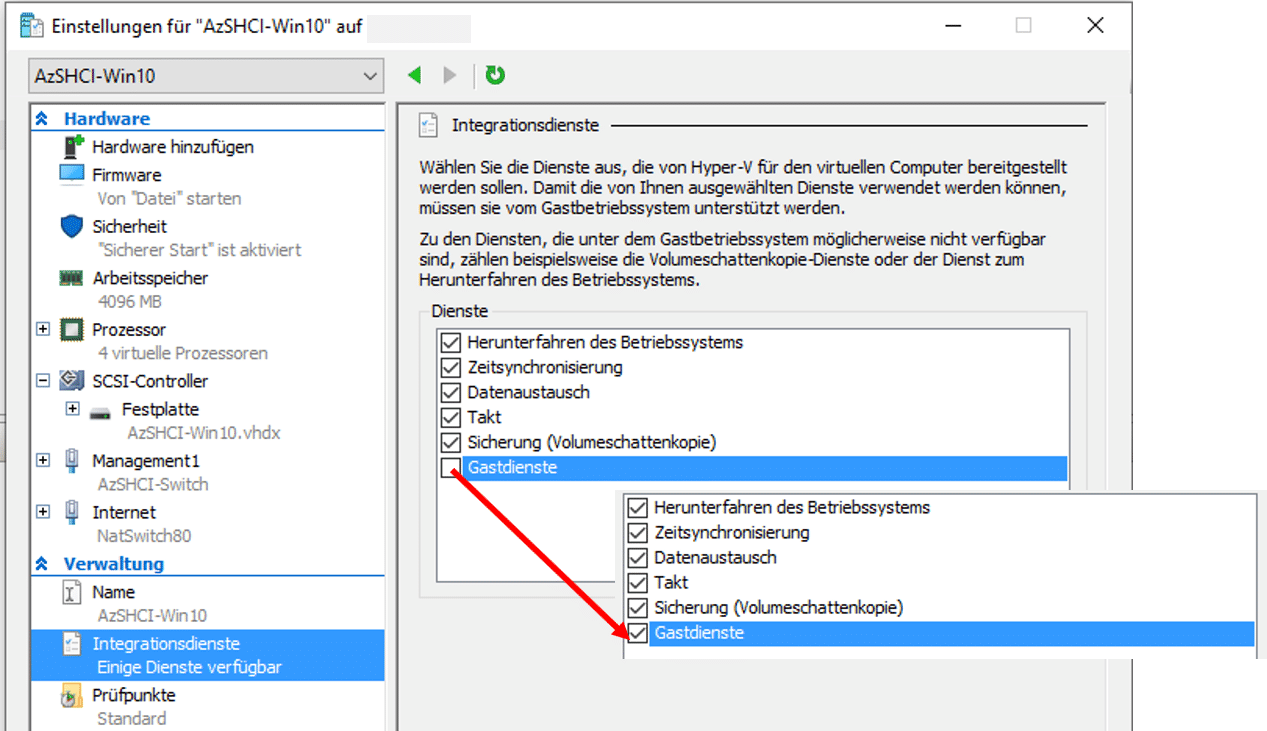Click the Prozessor chip icon
Image resolution: width=1267 pixels, height=731 pixels.
(x=72, y=330)
